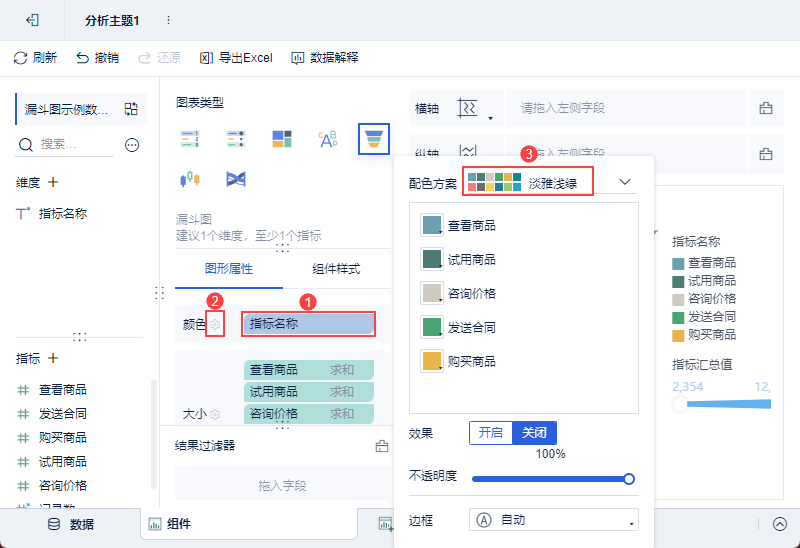Image resolution: width=800 pixels, height=548 pixels.
Task: Expand the 配色方案 color scheme dropdown
Action: [x=626, y=182]
